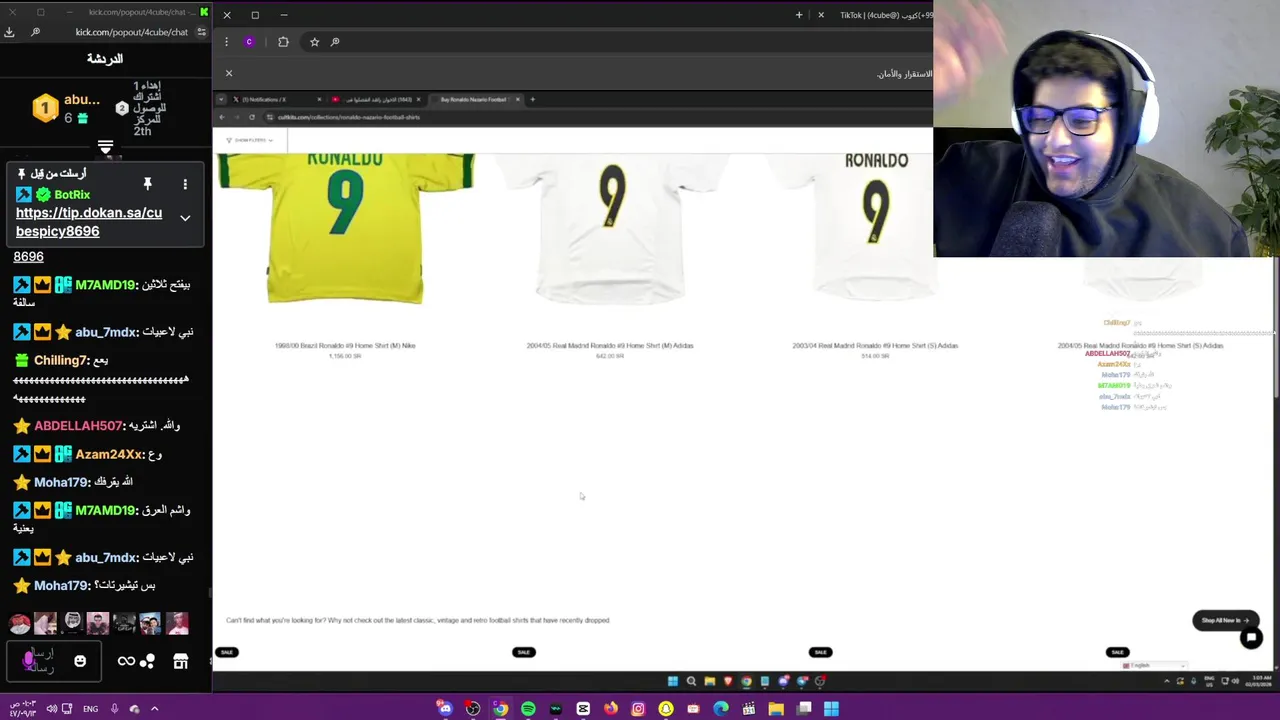Bookmark page with the star icon
Viewport: 1280px width, 720px height.
click(314, 42)
